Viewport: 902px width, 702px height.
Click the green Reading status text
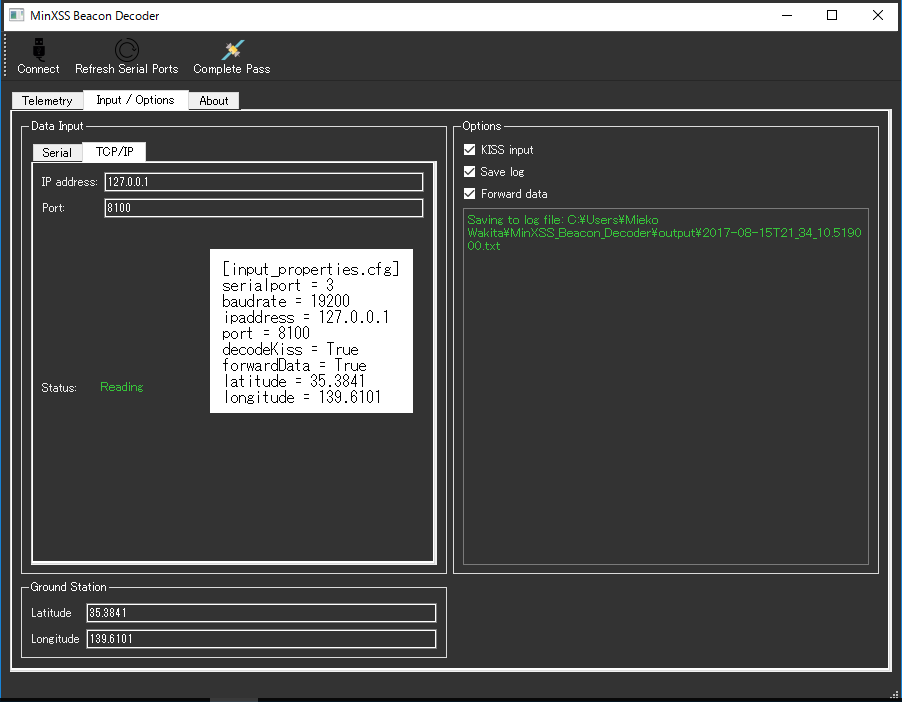[x=121, y=387]
